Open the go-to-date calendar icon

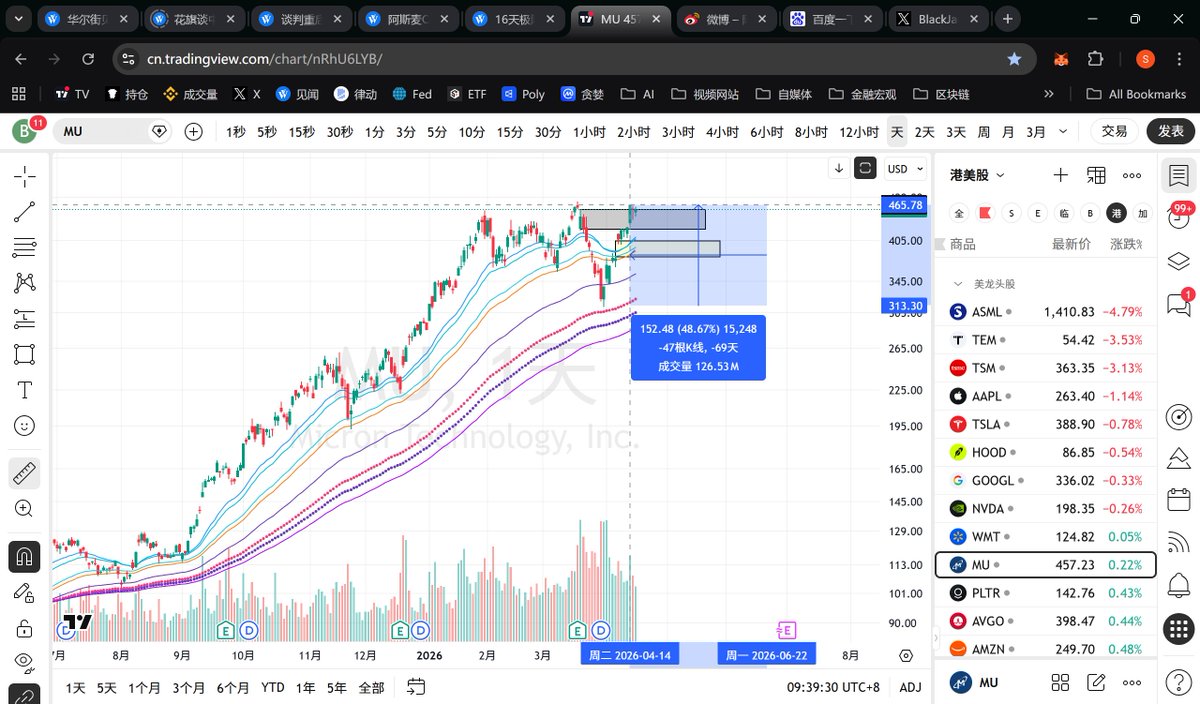tap(417, 687)
